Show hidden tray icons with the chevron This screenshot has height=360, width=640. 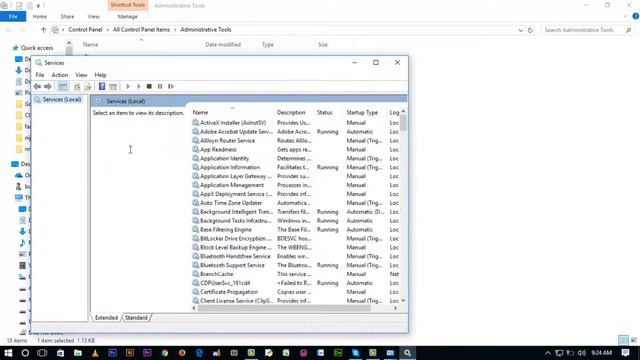pos(548,353)
